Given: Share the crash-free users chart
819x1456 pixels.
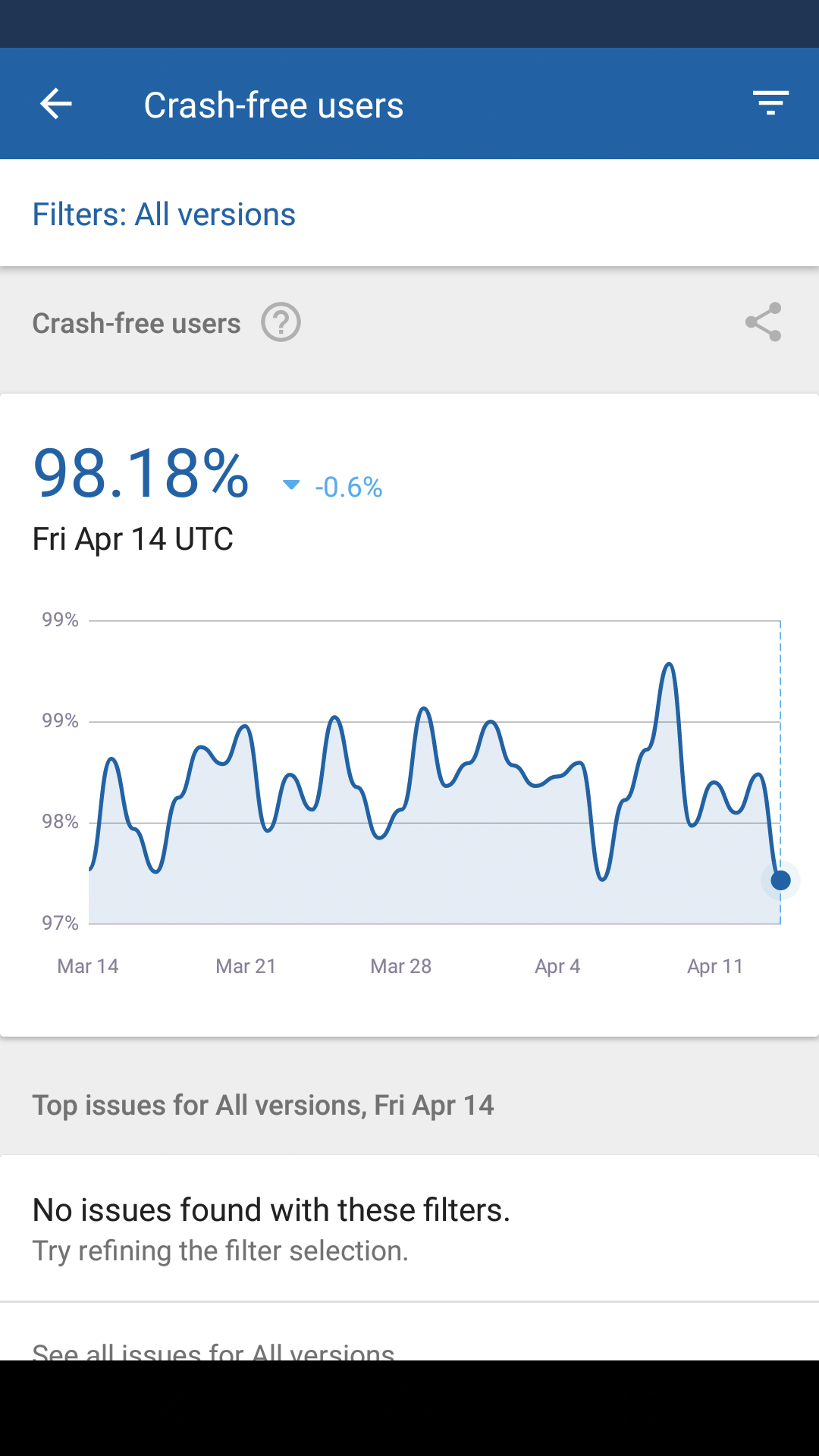Looking at the screenshot, I should coord(763,322).
